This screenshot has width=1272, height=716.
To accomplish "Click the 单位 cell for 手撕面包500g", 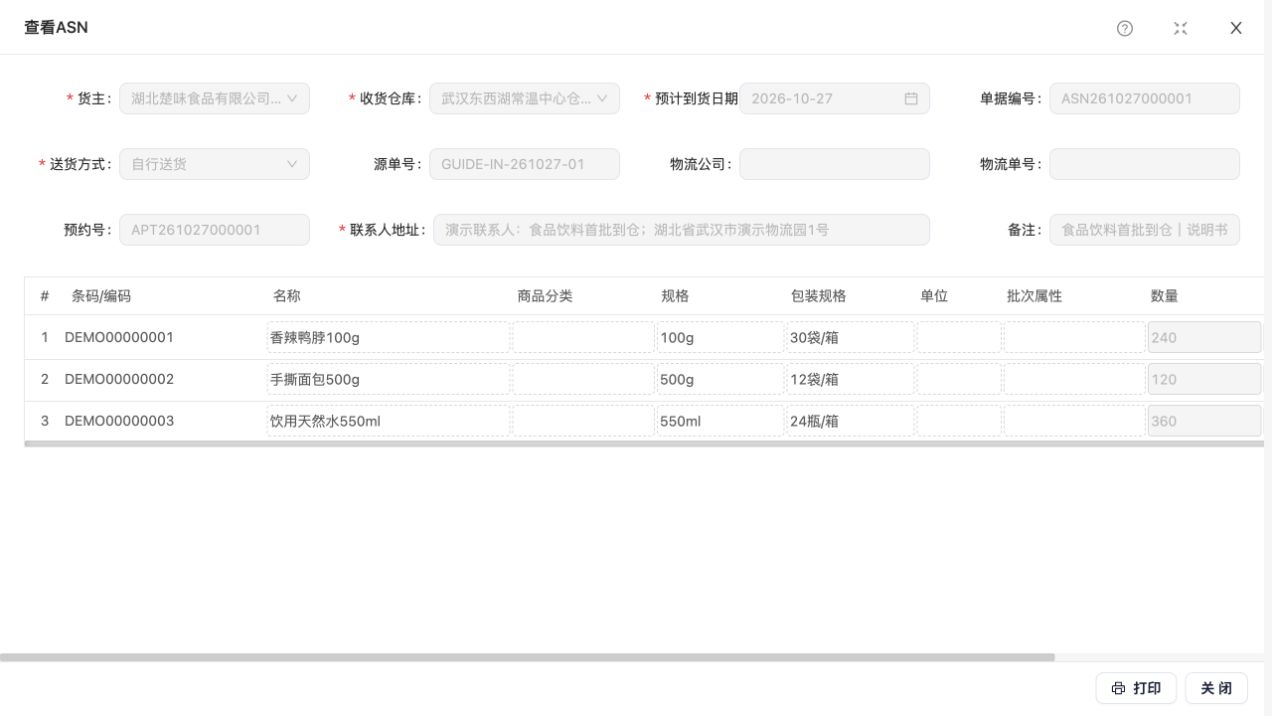I will [x=959, y=380].
